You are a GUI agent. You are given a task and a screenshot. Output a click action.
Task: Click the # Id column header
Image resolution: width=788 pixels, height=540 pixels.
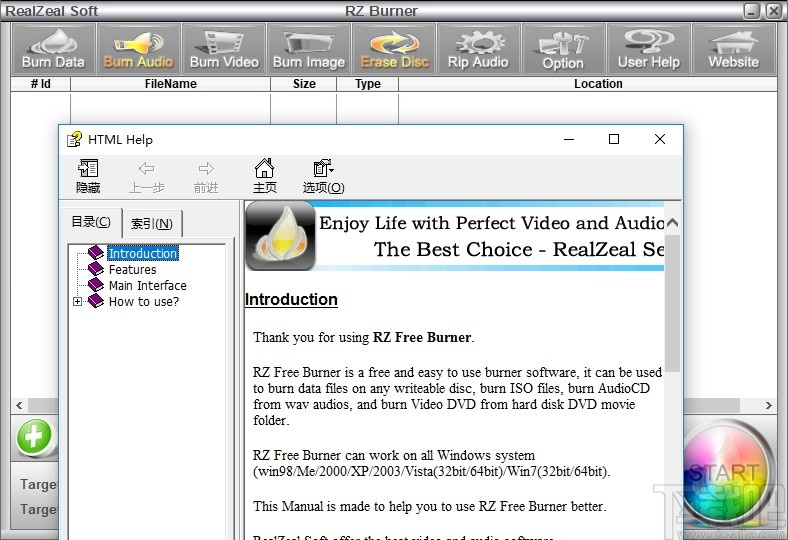pos(41,84)
